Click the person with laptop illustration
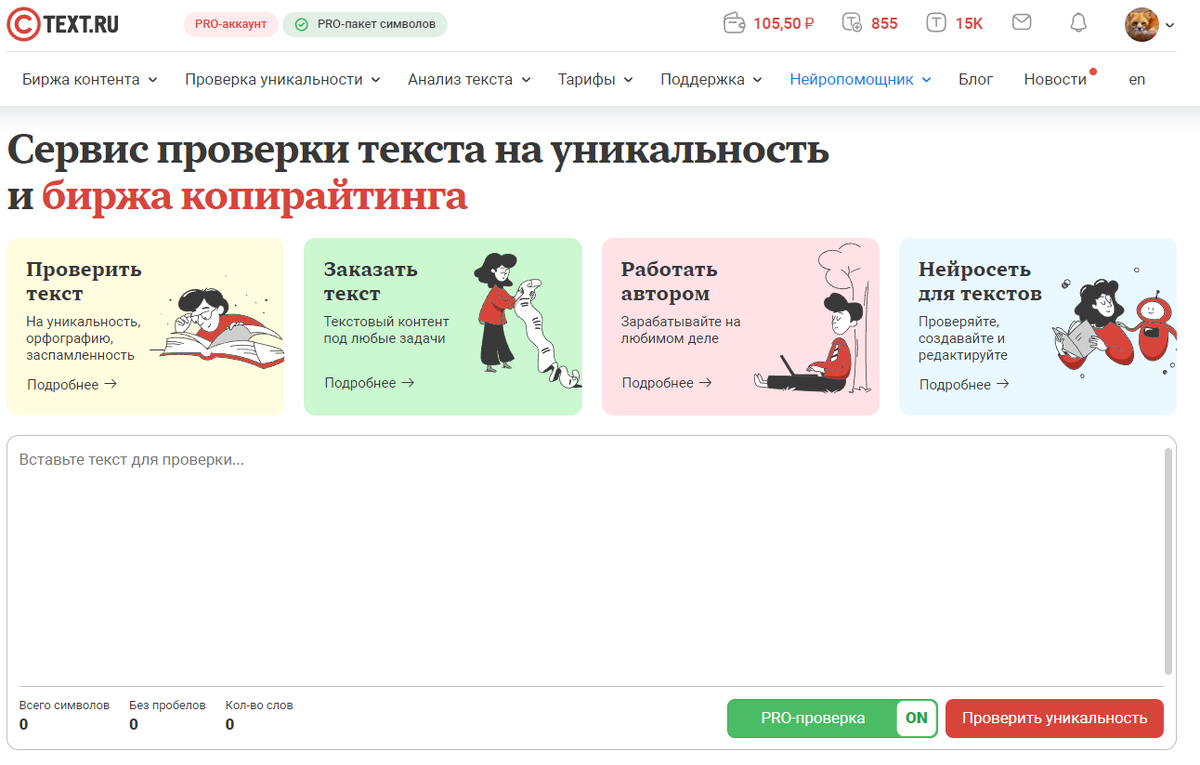The height and width of the screenshot is (765, 1200). coord(810,320)
